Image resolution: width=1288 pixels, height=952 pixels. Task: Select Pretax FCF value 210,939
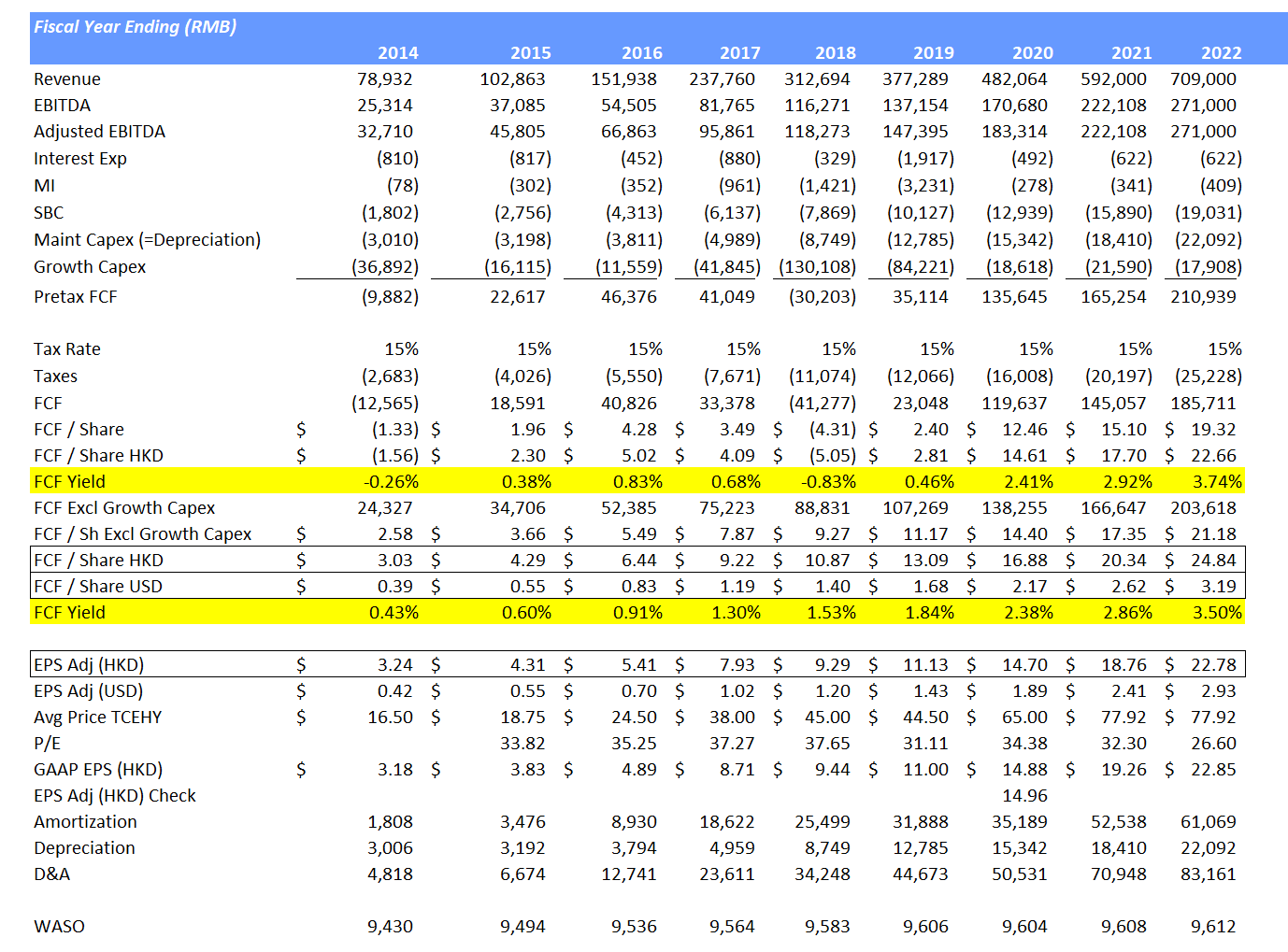(1203, 297)
